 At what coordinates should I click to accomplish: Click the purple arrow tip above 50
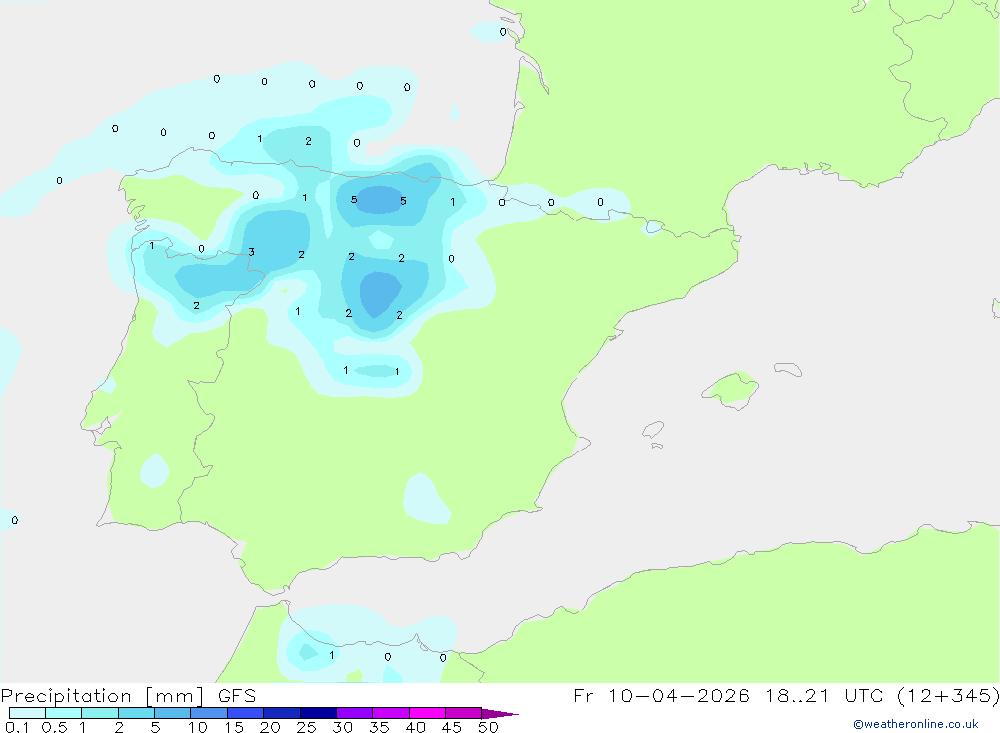tap(500, 713)
